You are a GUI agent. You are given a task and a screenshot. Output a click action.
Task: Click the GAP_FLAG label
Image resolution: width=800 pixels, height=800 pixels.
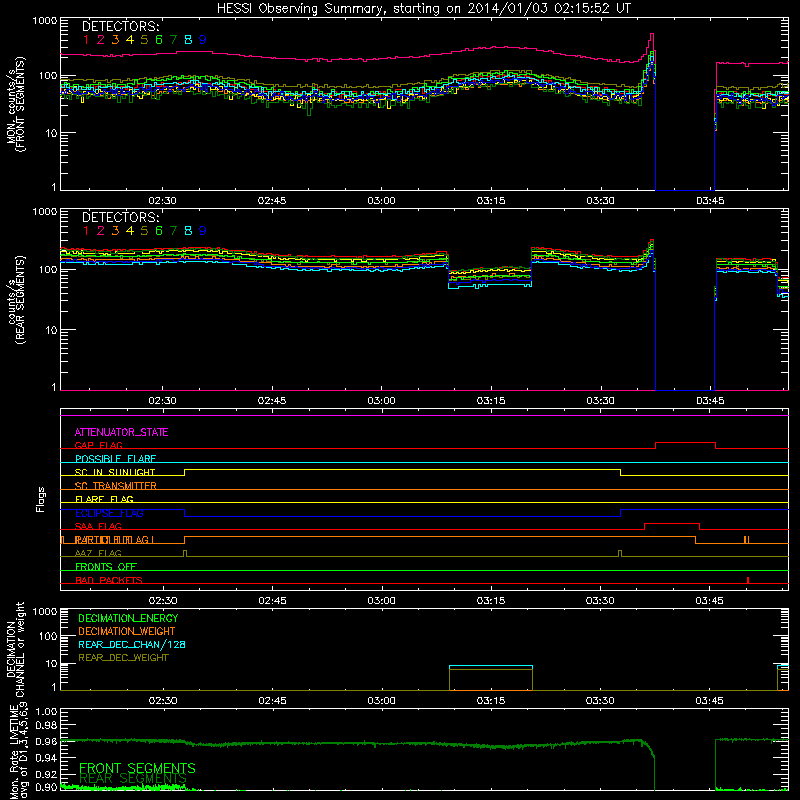pyautogui.click(x=98, y=445)
